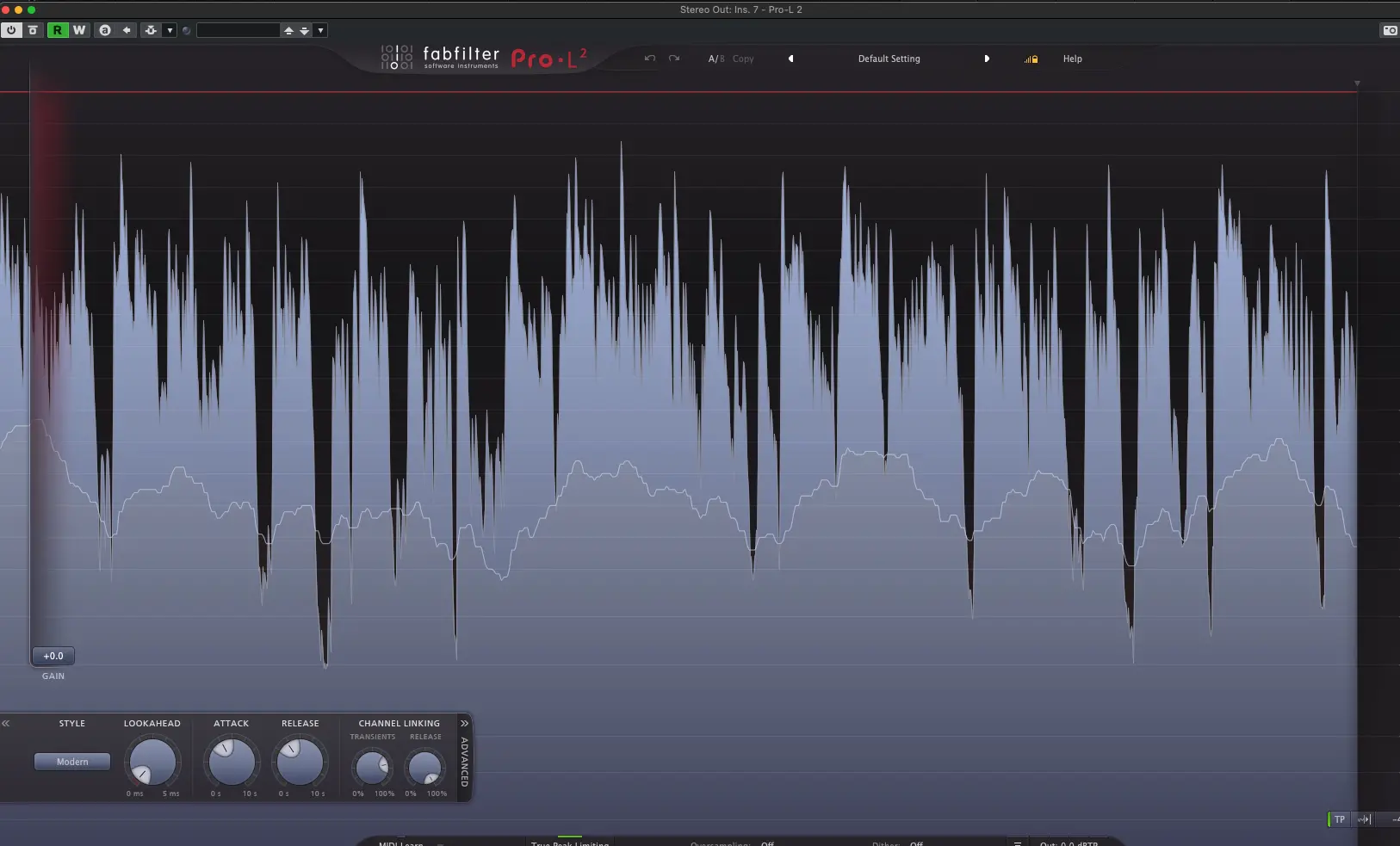Screen dimensions: 1400x846
Task: Enable the R read automation button
Action: (58, 30)
